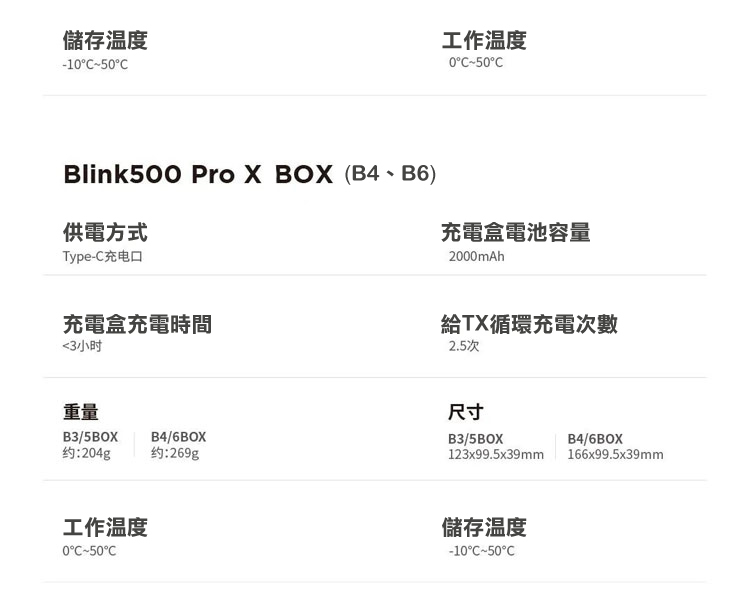Select the 约:269g weight value
This screenshot has height=612, width=750.
pyautogui.click(x=175, y=453)
